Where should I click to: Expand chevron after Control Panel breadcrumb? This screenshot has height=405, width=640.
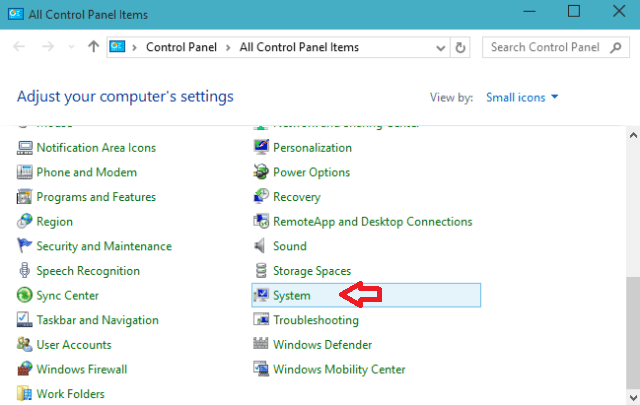228,48
